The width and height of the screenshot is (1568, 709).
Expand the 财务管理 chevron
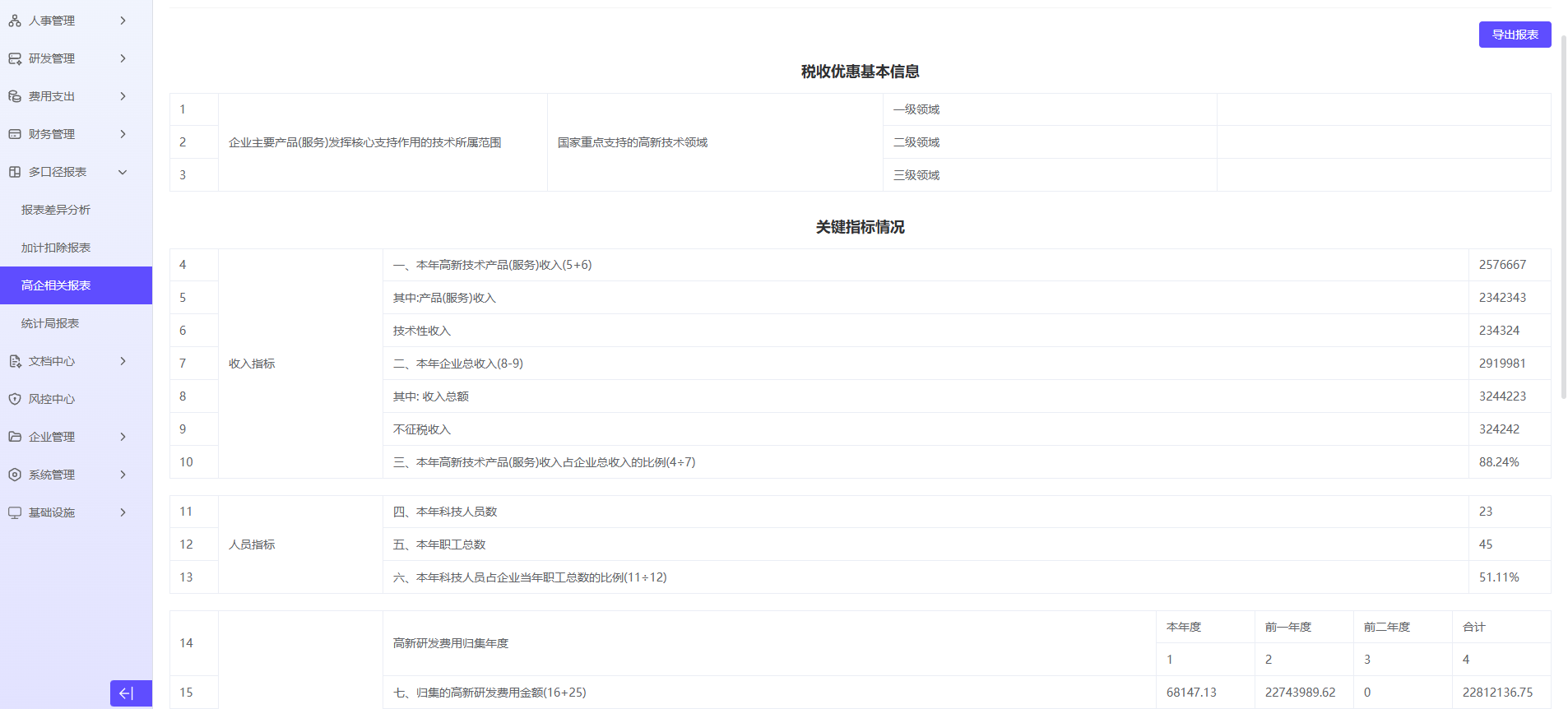(x=123, y=134)
